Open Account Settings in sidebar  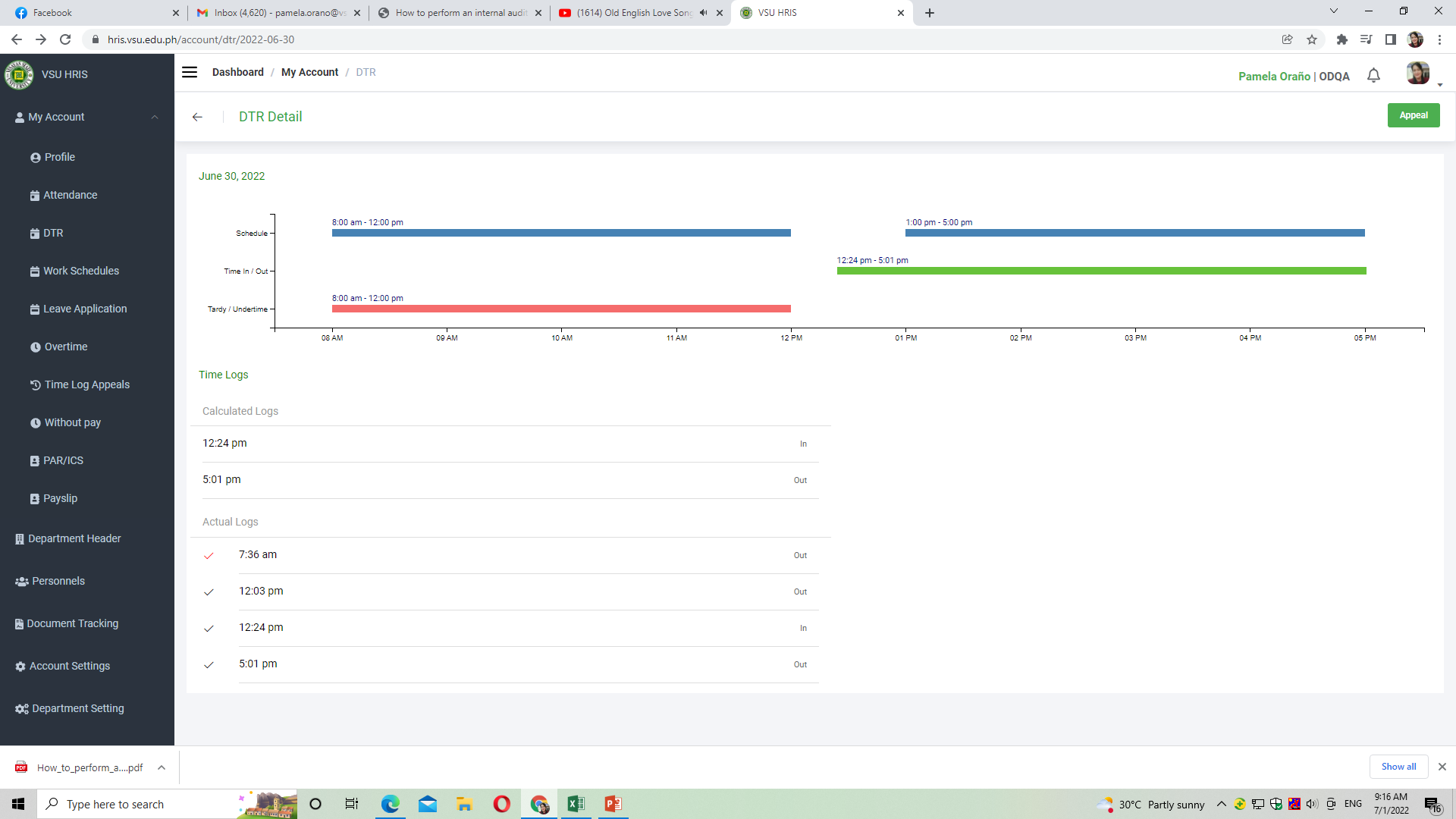point(69,666)
